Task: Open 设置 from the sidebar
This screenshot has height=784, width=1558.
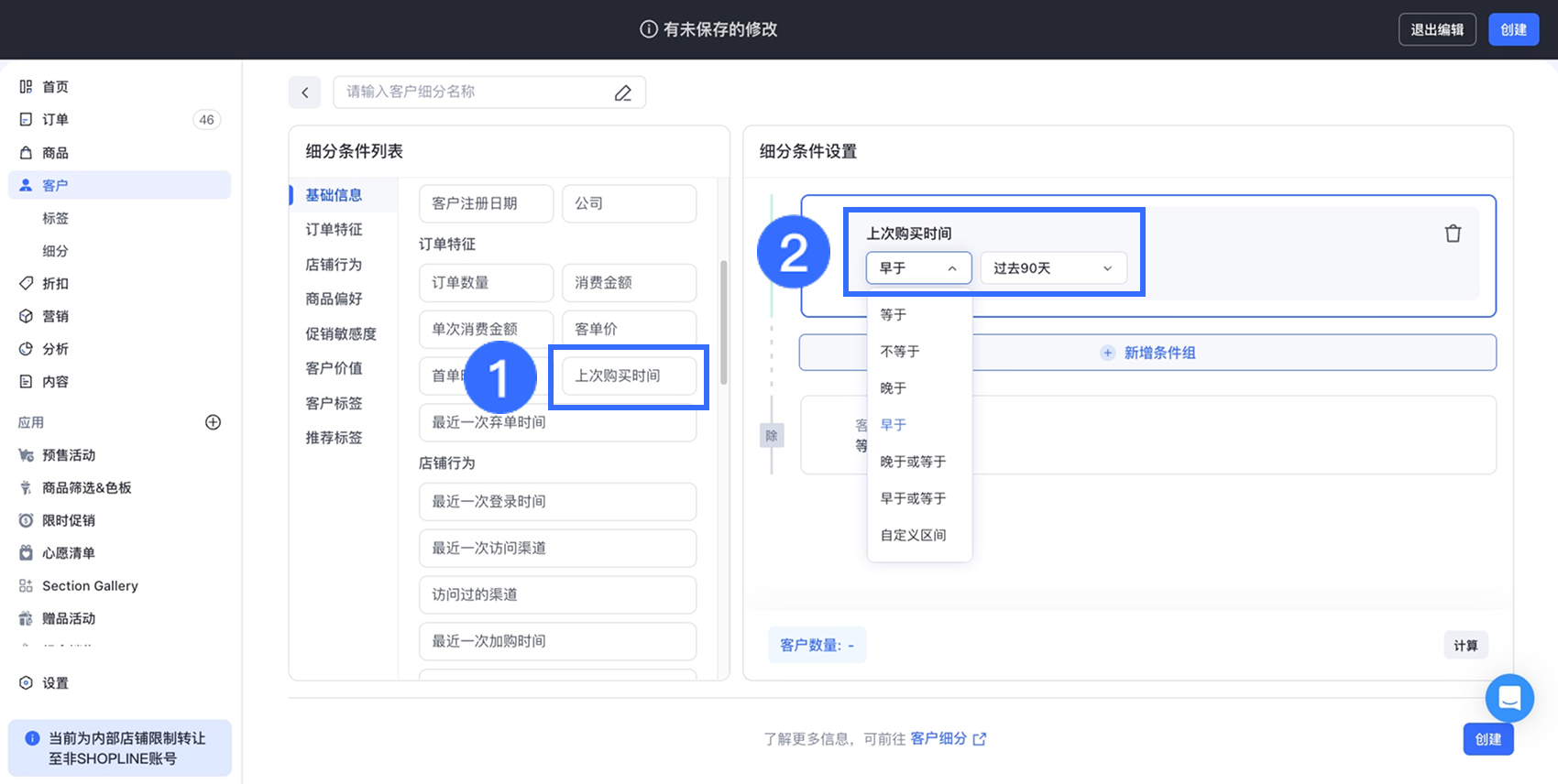Action: (55, 683)
